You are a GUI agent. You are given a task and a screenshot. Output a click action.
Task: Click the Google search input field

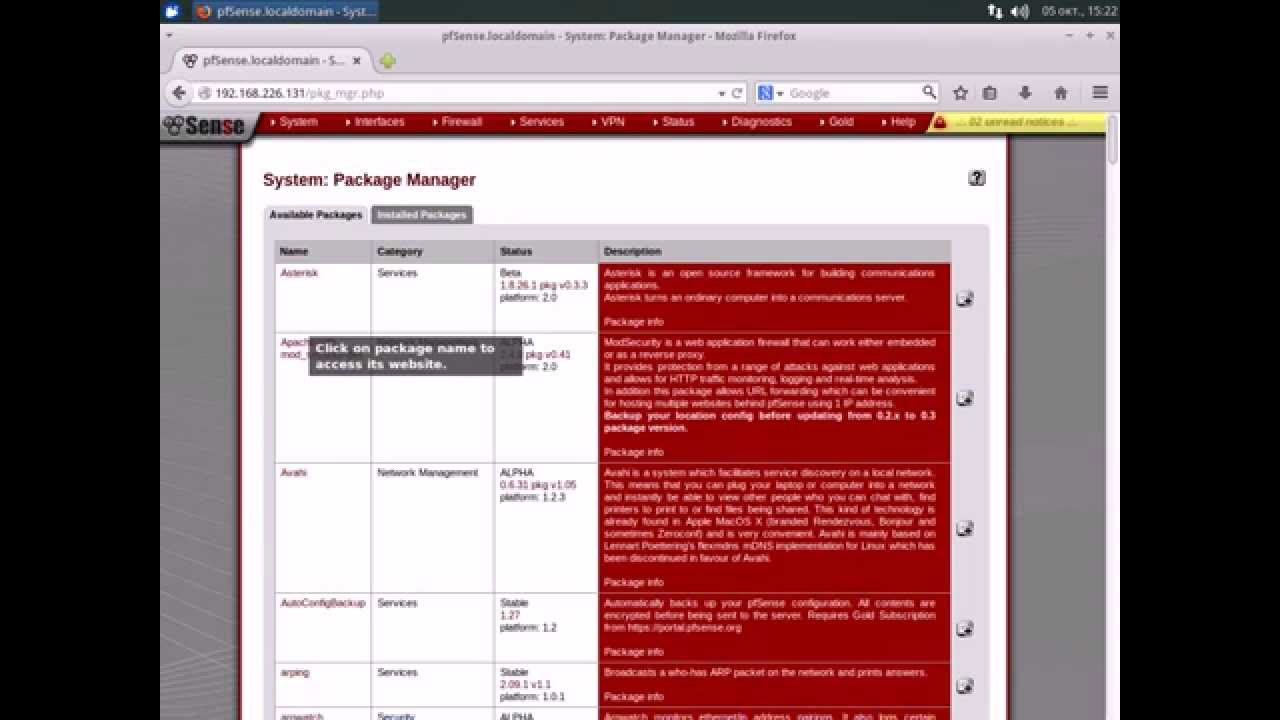[x=853, y=93]
